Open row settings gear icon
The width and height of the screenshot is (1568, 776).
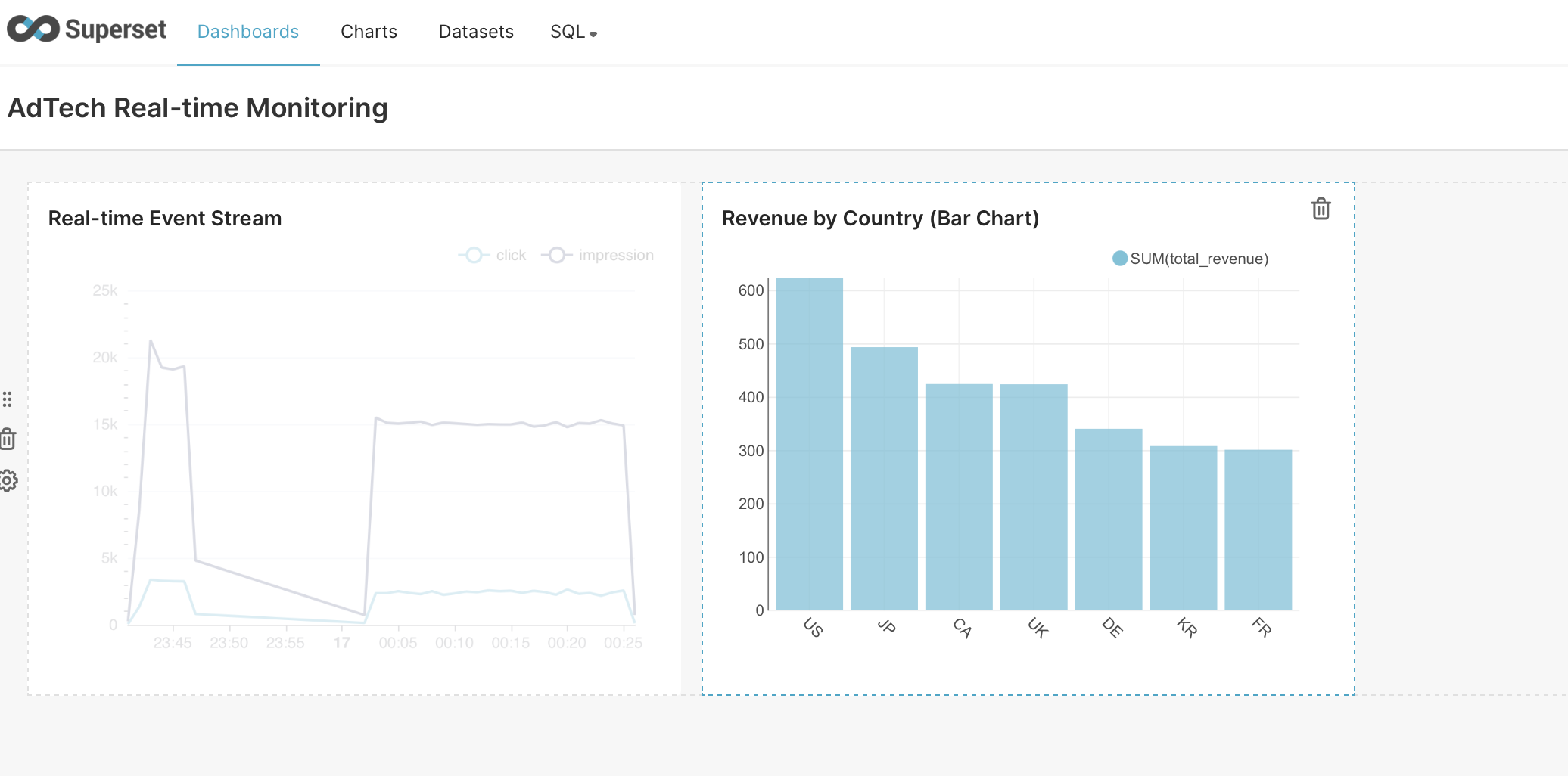[8, 480]
